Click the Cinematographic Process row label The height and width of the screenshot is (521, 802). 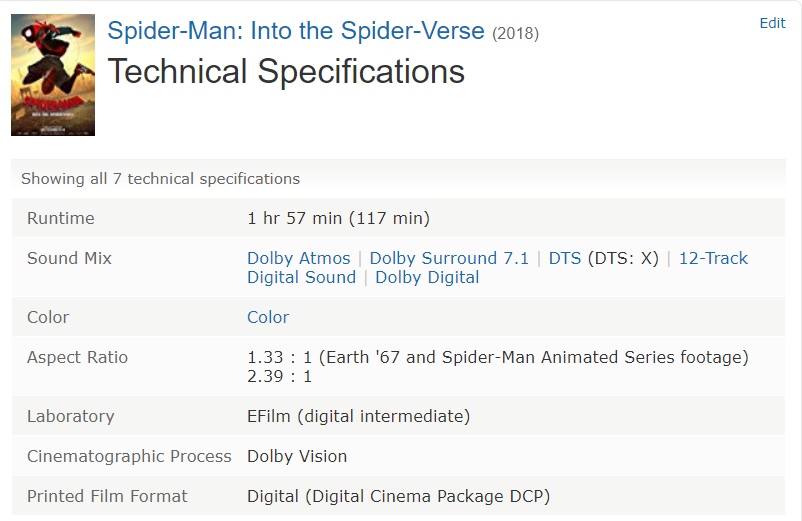pyautogui.click(x=129, y=456)
